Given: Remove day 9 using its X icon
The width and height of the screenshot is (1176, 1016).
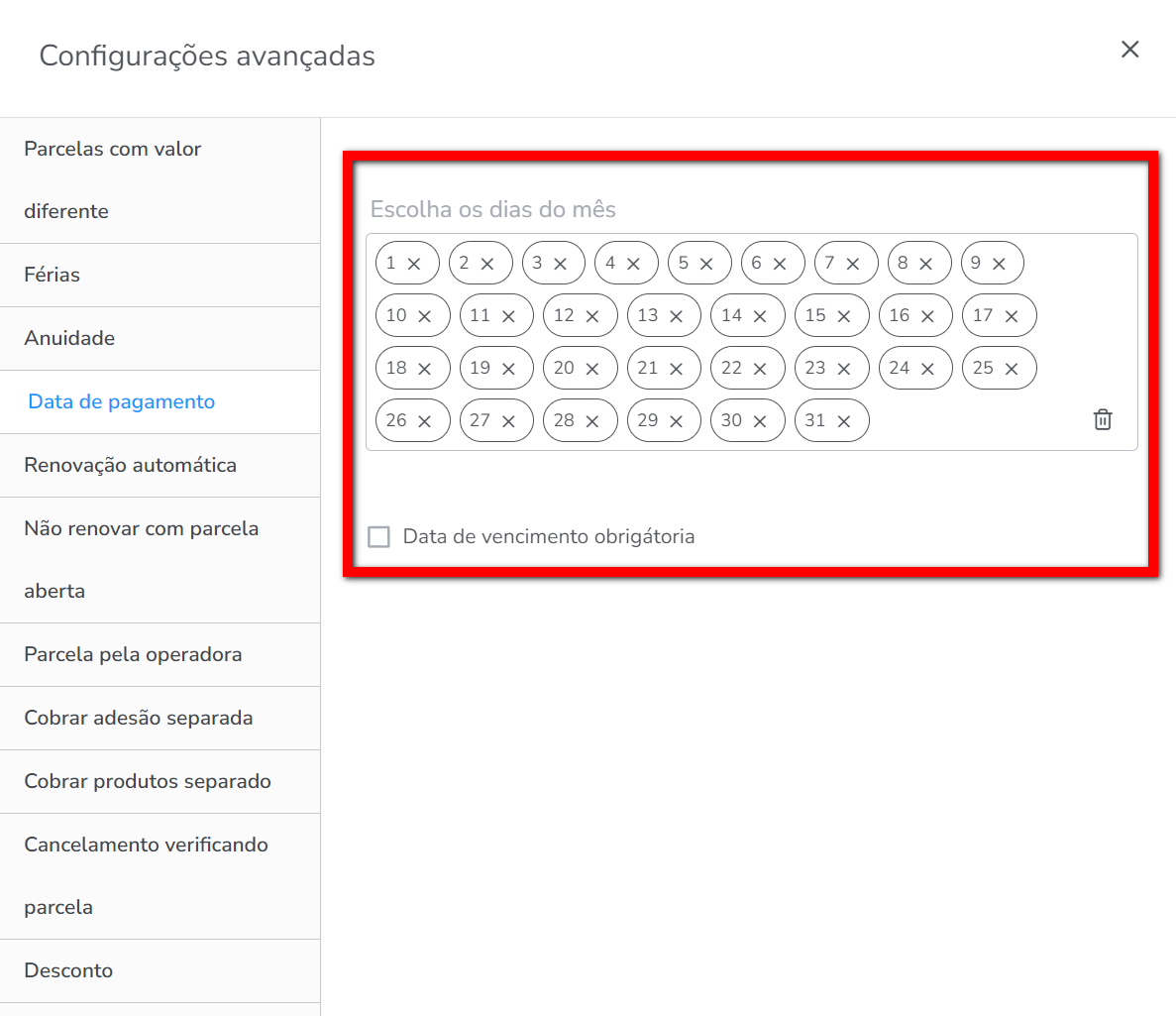Looking at the screenshot, I should [999, 264].
